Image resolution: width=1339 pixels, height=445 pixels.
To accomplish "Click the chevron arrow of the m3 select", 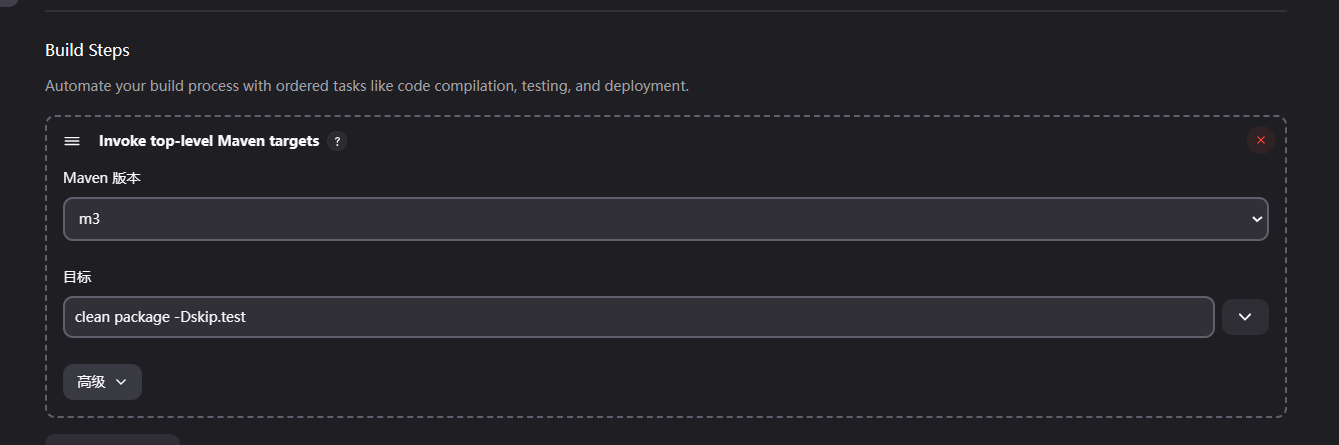I will tap(1257, 219).
